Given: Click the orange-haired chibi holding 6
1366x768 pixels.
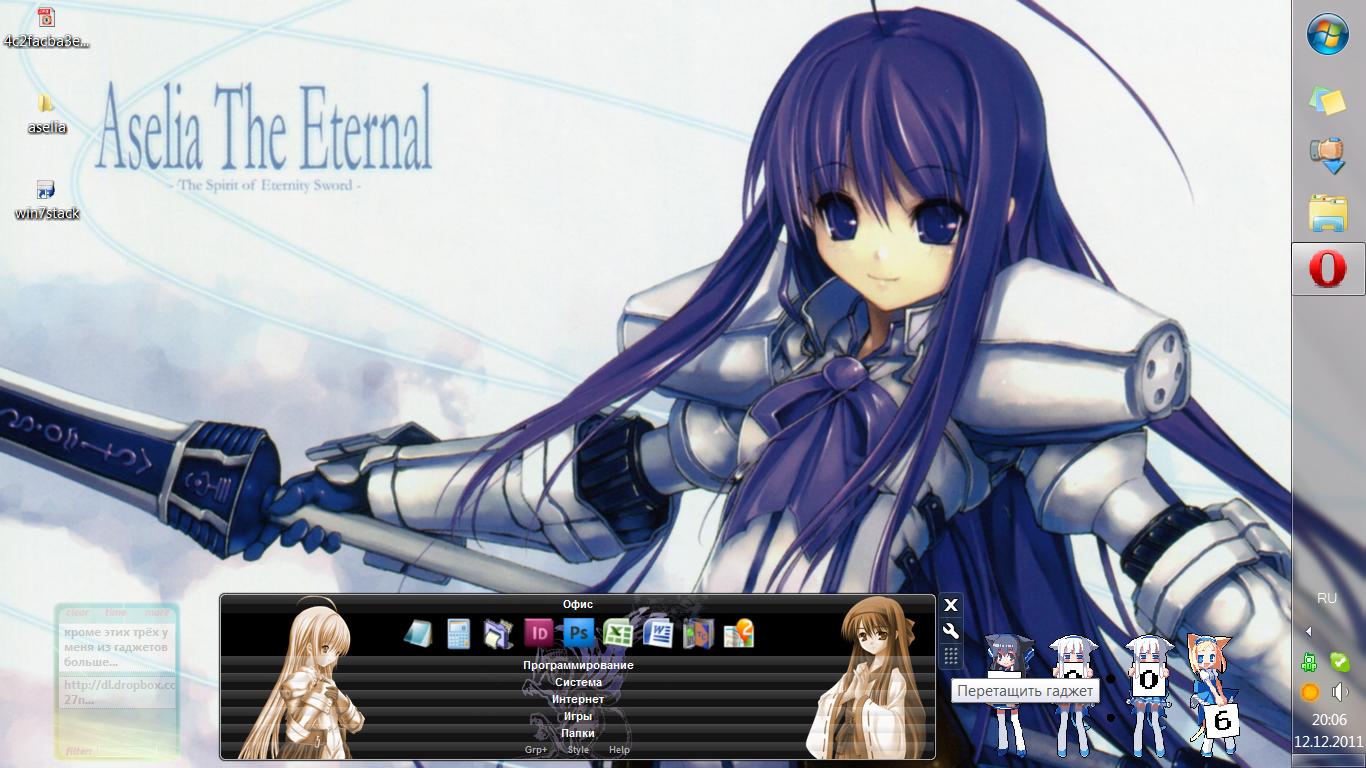Looking at the screenshot, I should (1213, 693).
